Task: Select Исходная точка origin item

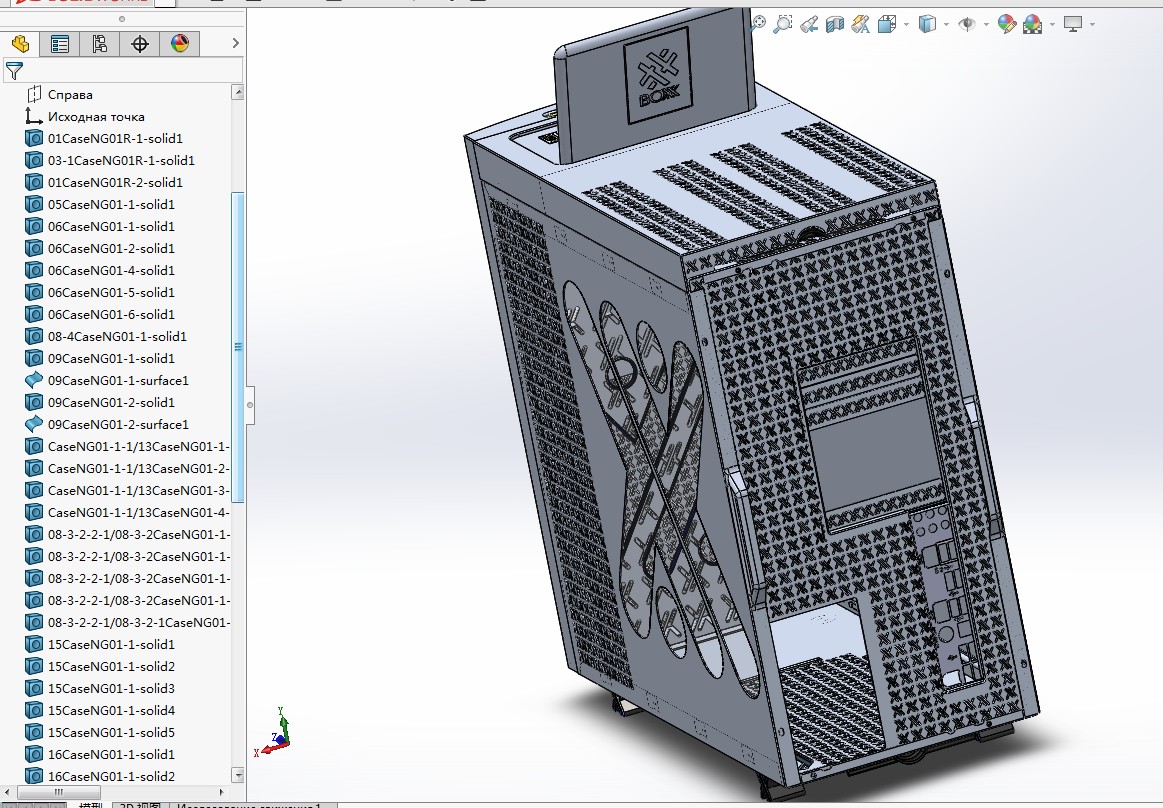Action: coord(96,116)
